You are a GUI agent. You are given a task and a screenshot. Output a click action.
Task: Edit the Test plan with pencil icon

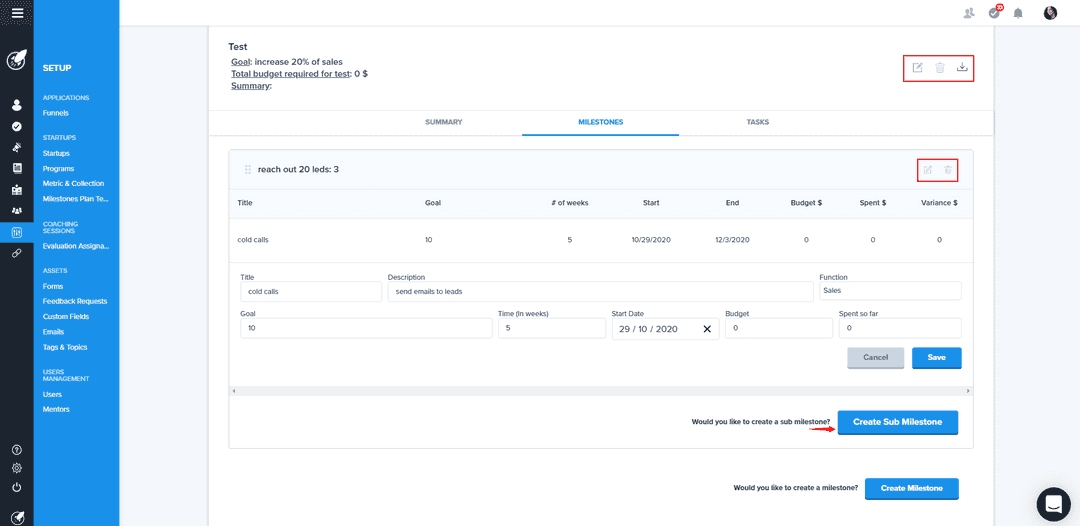[918, 68]
